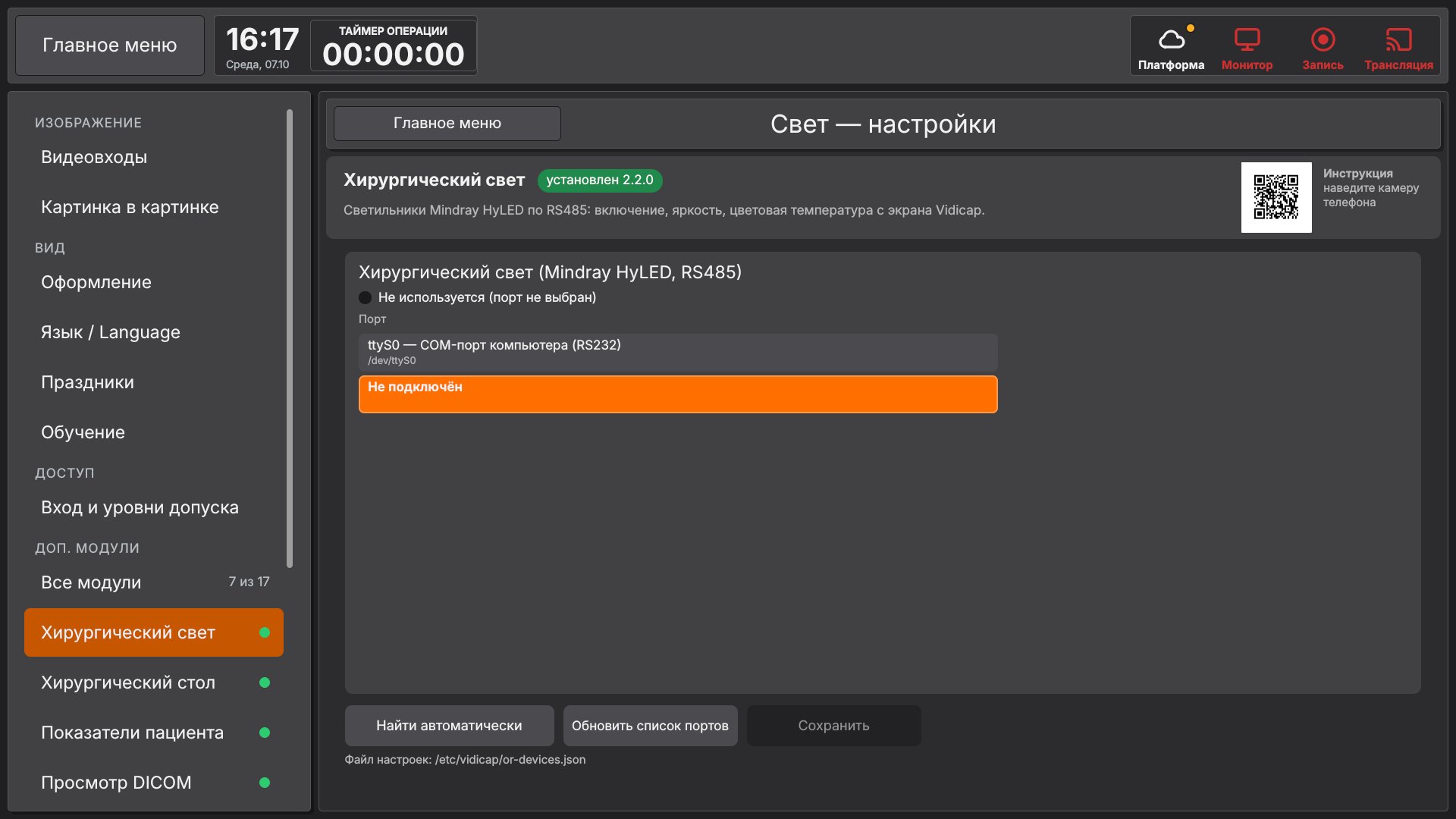Open Хирургический стол module

click(x=154, y=682)
